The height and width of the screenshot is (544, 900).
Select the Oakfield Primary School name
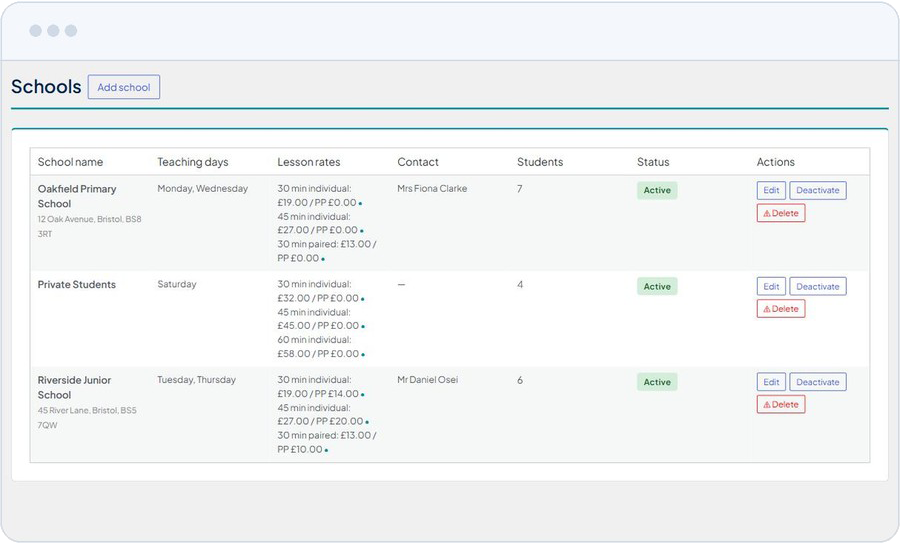(x=77, y=196)
